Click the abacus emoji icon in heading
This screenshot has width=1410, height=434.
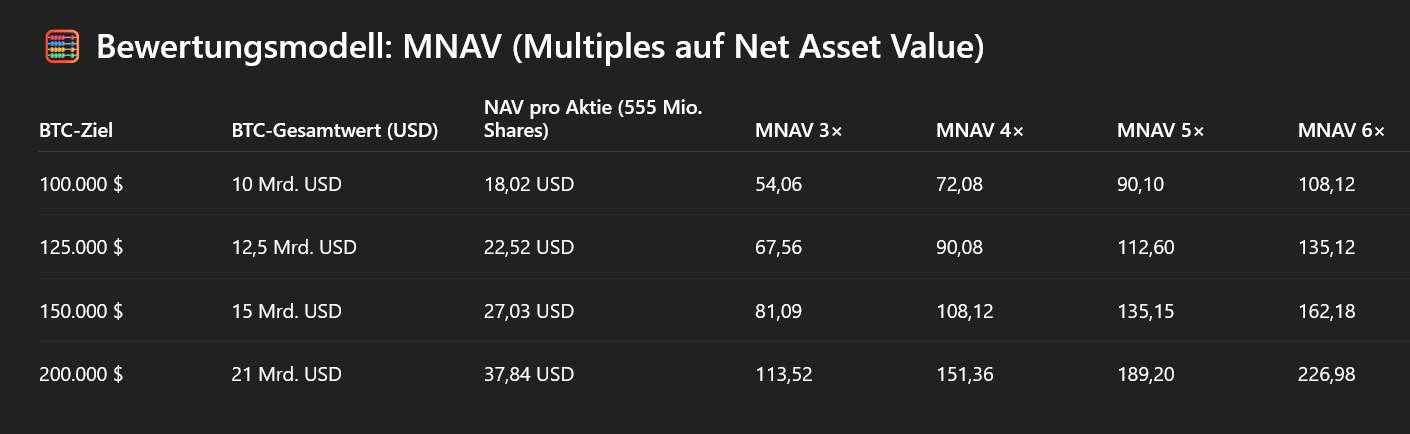click(x=62, y=47)
